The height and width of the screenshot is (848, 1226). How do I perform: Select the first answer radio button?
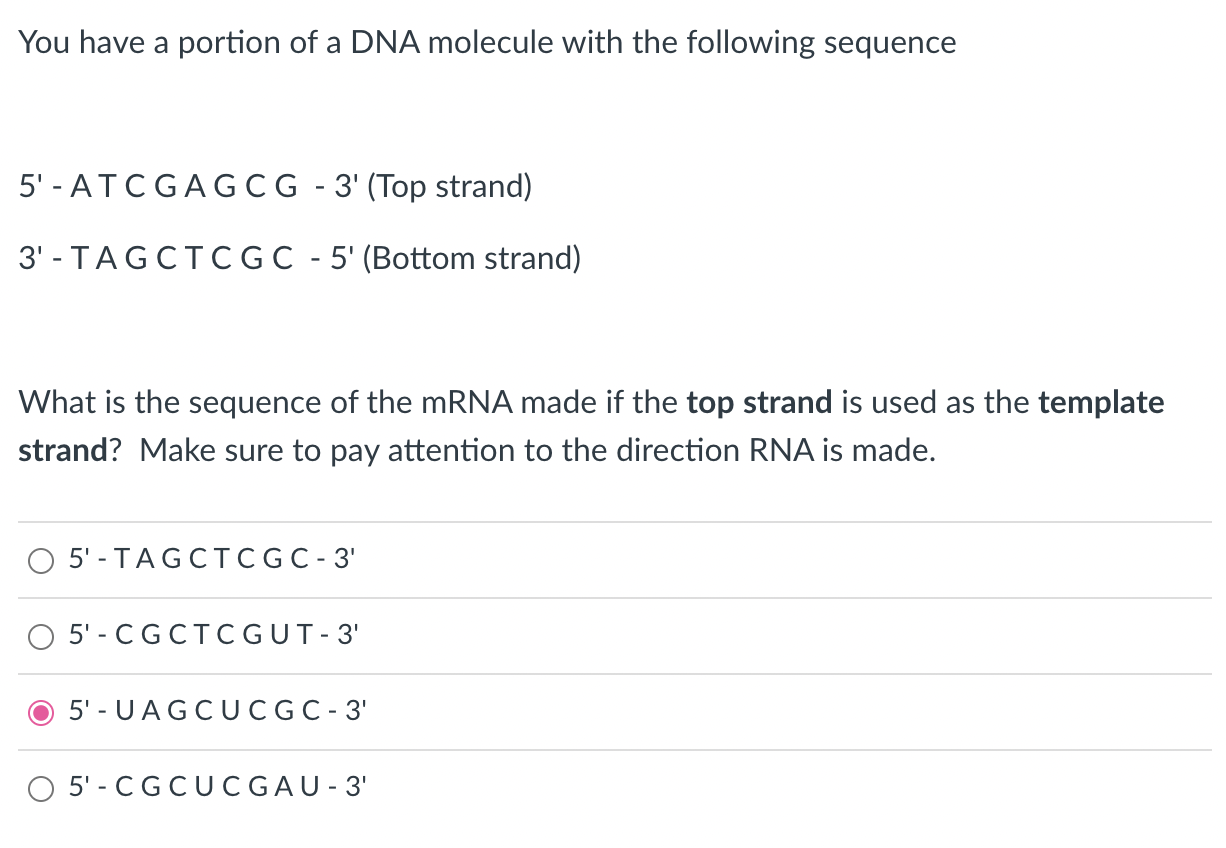pos(41,560)
